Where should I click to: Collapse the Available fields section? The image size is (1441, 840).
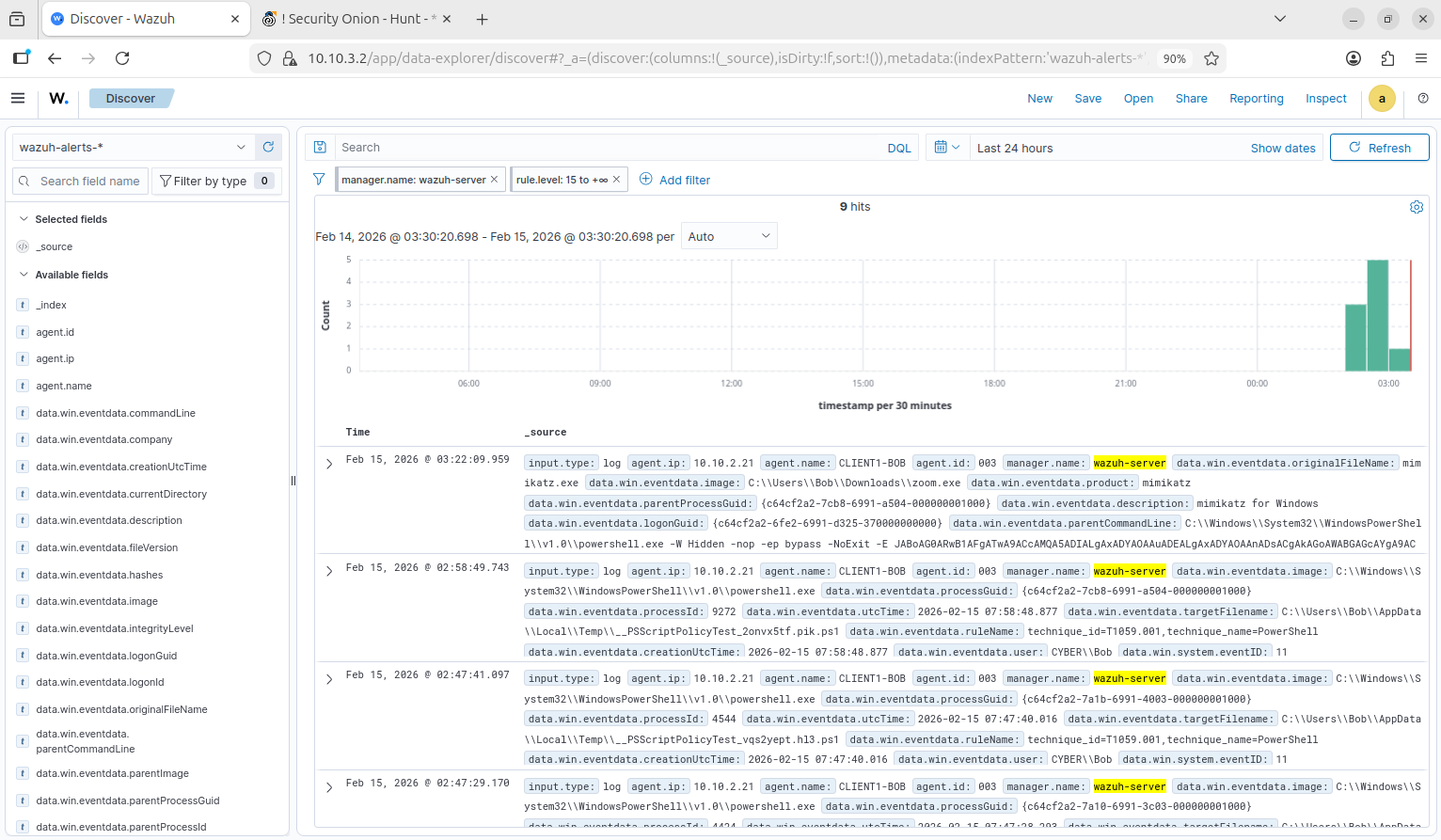(x=24, y=275)
